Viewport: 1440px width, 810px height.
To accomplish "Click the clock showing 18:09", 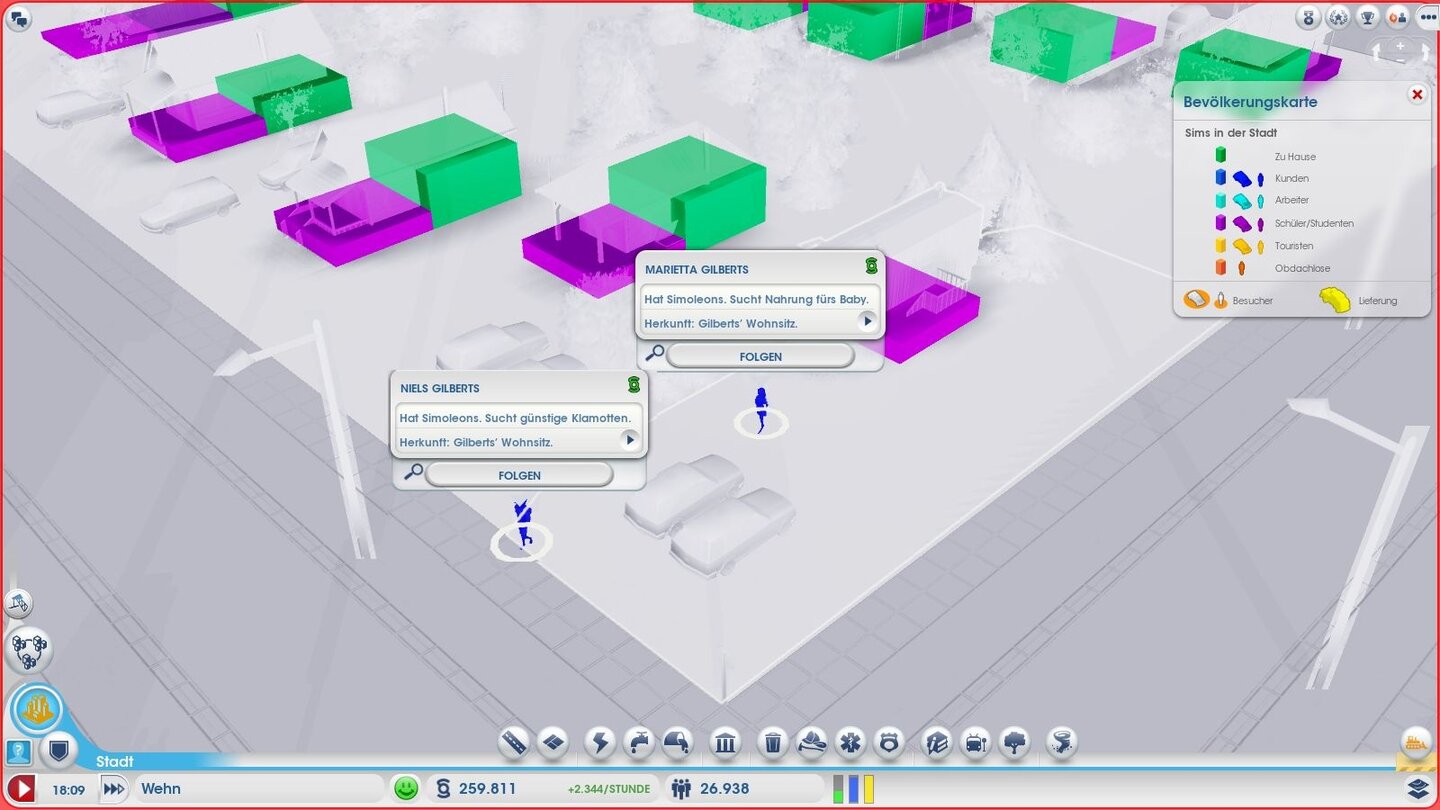I will (68, 789).
